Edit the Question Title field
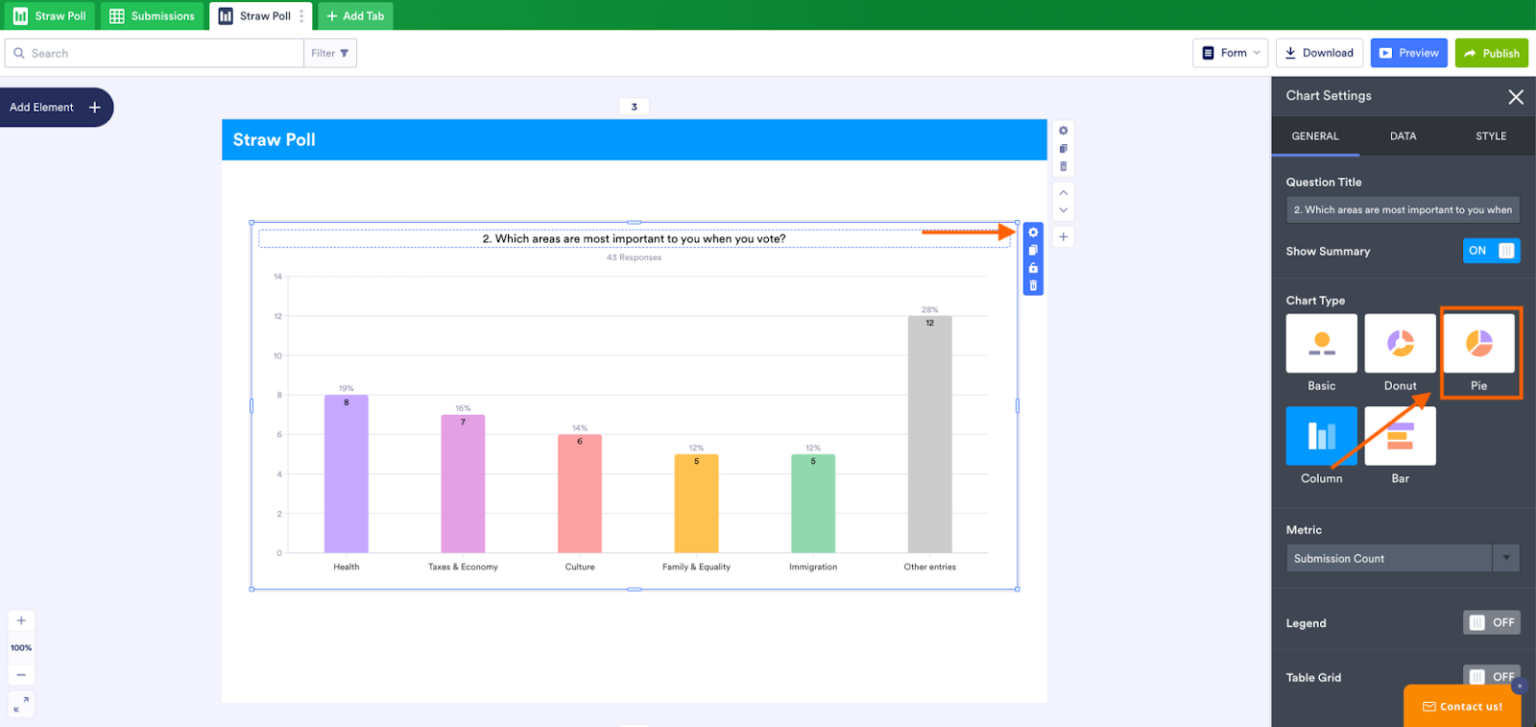Image resolution: width=1536 pixels, height=727 pixels. pos(1402,209)
